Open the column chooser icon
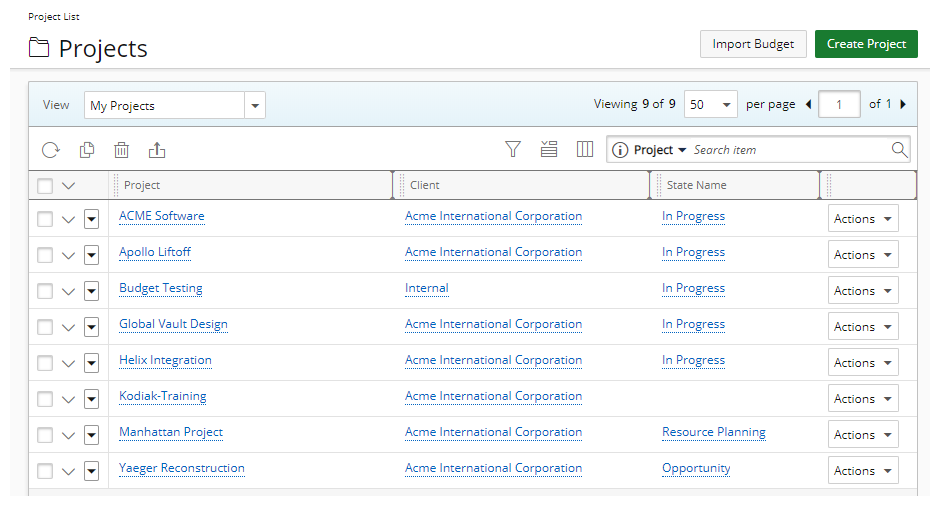 pos(585,149)
